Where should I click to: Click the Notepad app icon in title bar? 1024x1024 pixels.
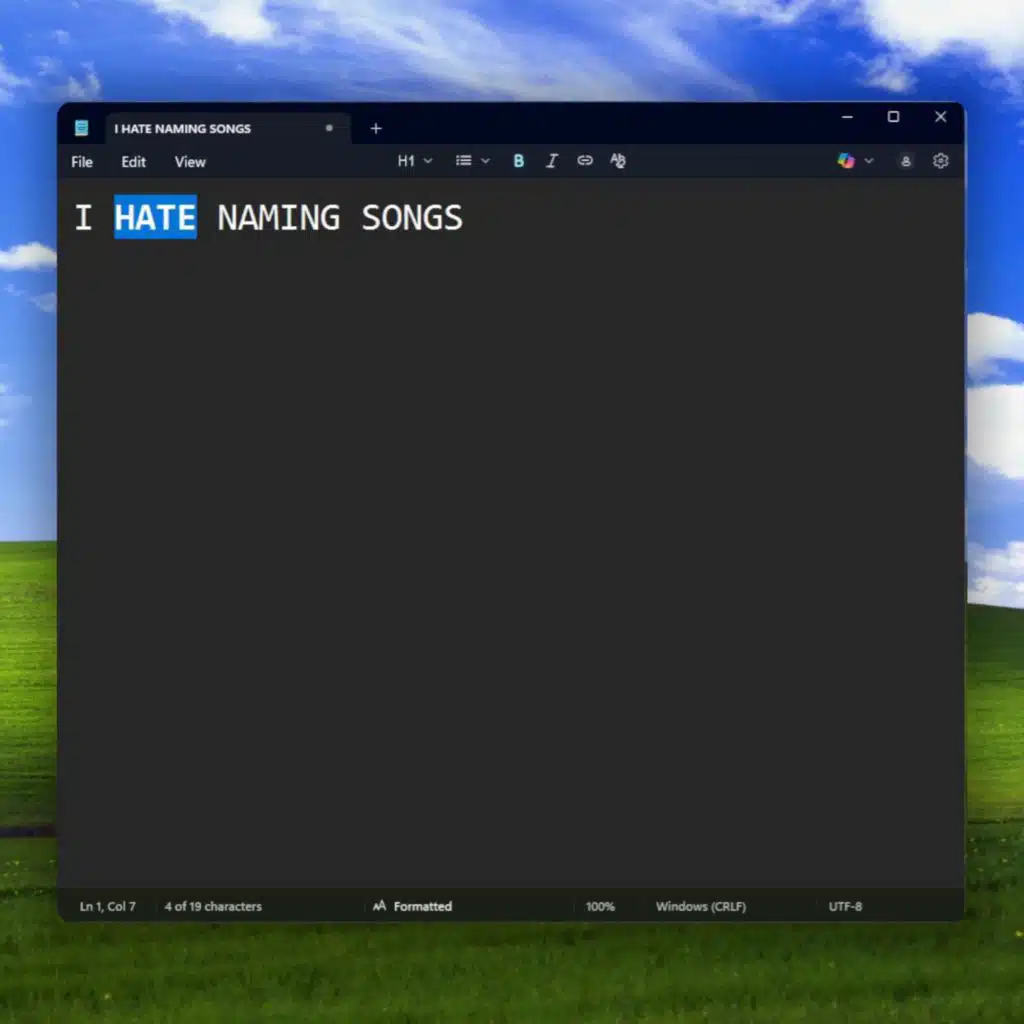[x=82, y=128]
